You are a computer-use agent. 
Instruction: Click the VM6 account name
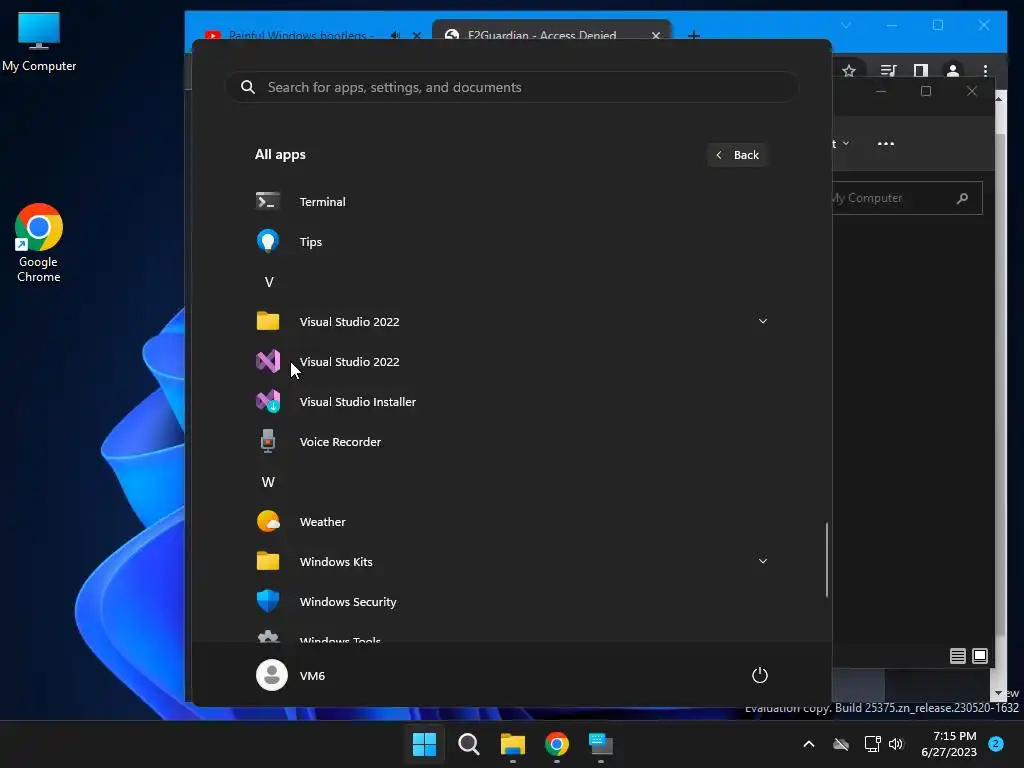pos(312,675)
